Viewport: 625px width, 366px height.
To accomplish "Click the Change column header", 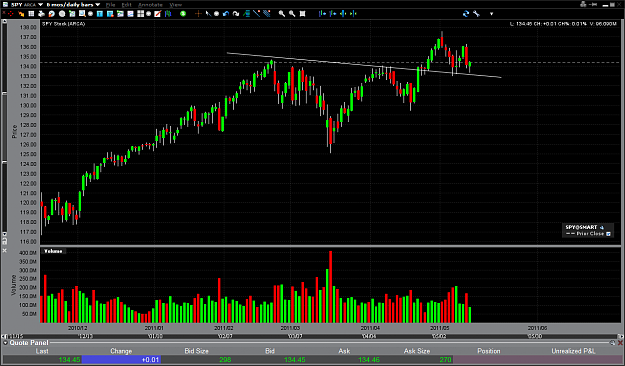I will coord(121,351).
